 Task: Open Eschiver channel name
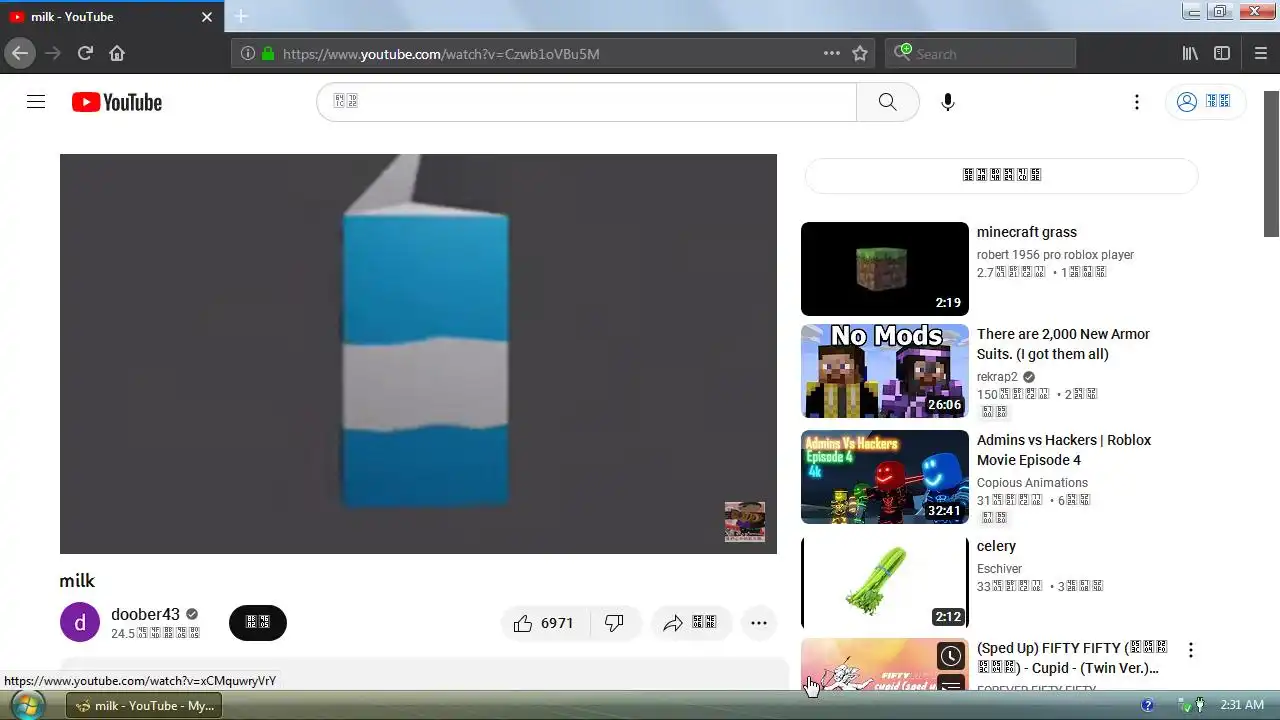pos(999,569)
